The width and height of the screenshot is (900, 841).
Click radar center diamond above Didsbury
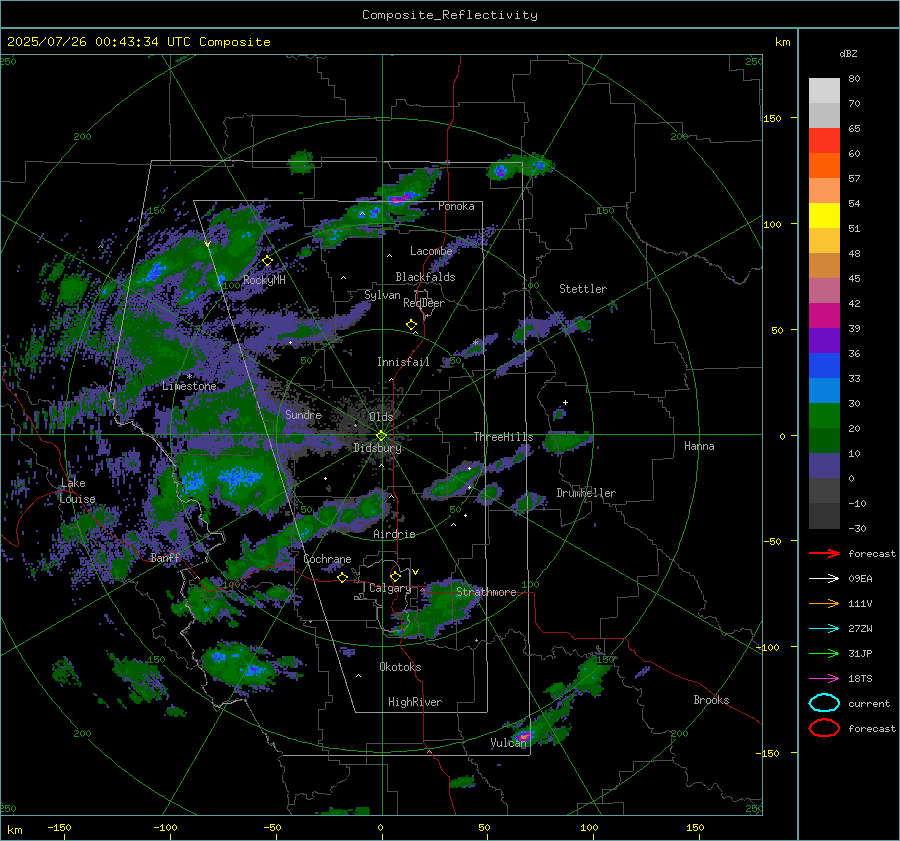tap(381, 436)
